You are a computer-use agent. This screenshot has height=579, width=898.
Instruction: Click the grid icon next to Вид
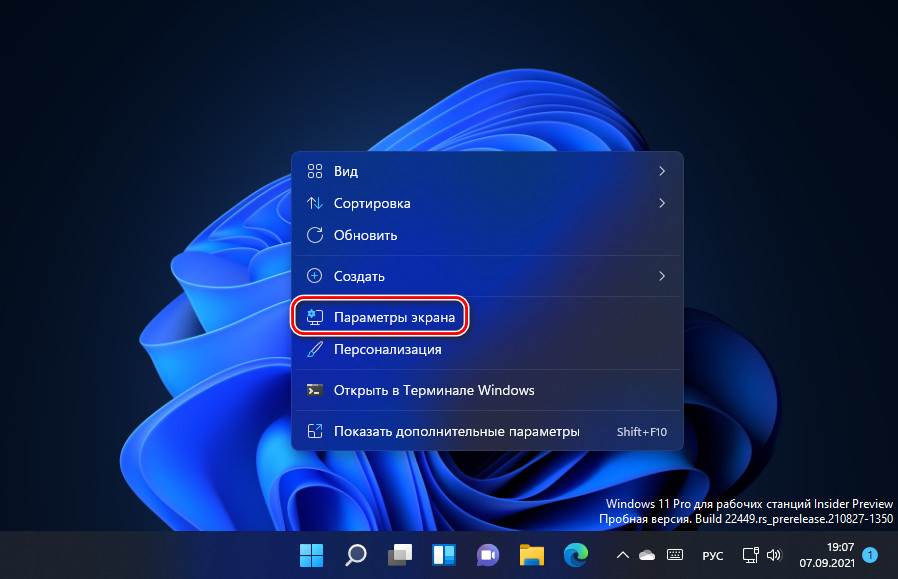tap(314, 171)
